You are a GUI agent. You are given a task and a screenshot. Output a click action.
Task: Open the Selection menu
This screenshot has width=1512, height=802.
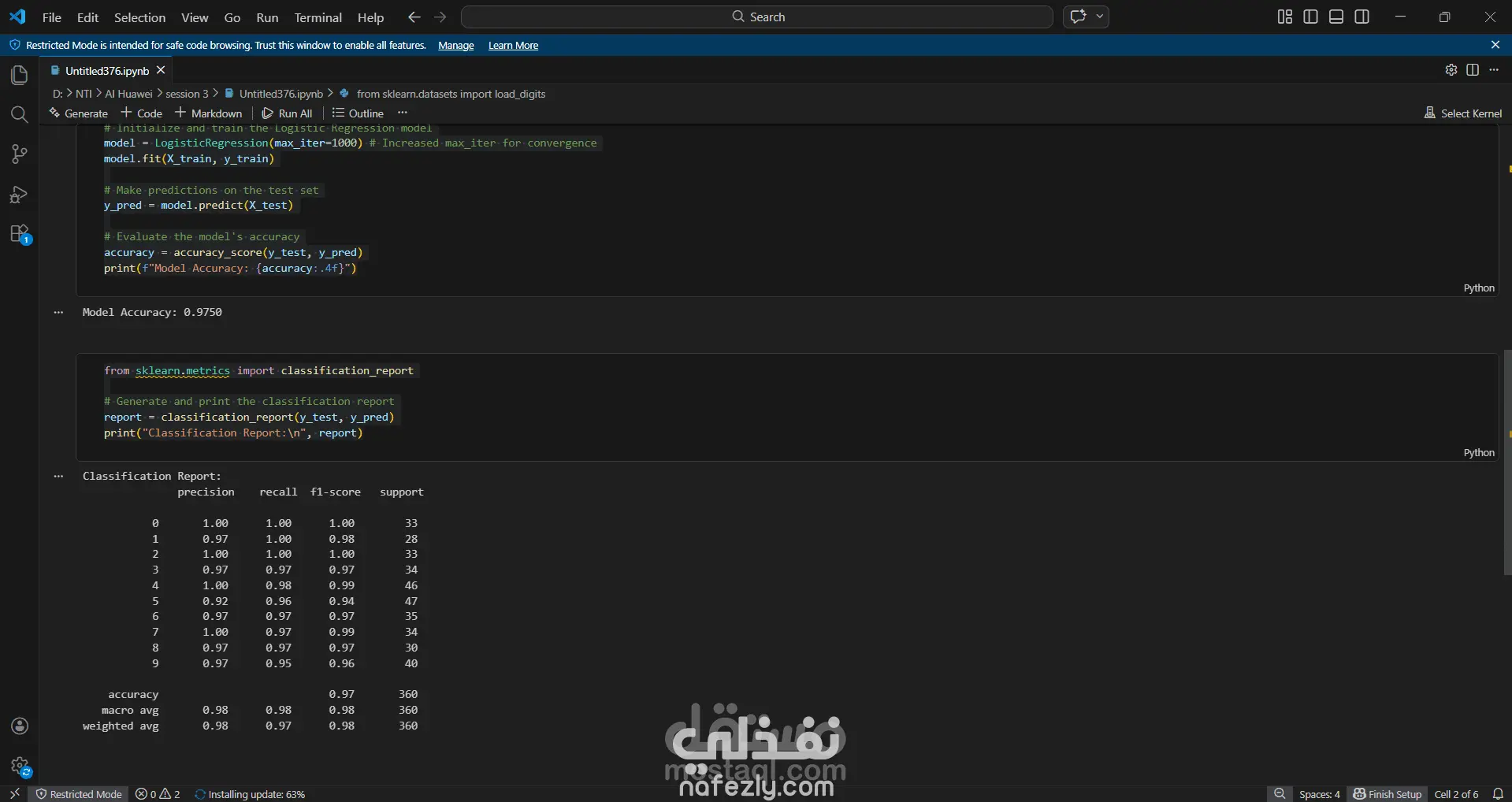point(139,17)
